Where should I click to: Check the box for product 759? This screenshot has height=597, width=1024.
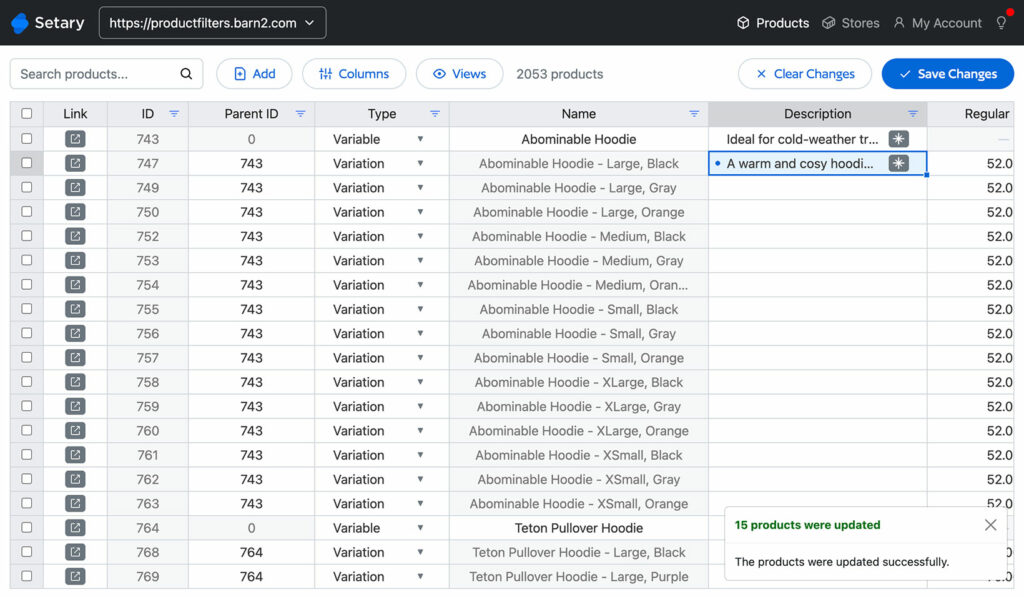coord(27,406)
